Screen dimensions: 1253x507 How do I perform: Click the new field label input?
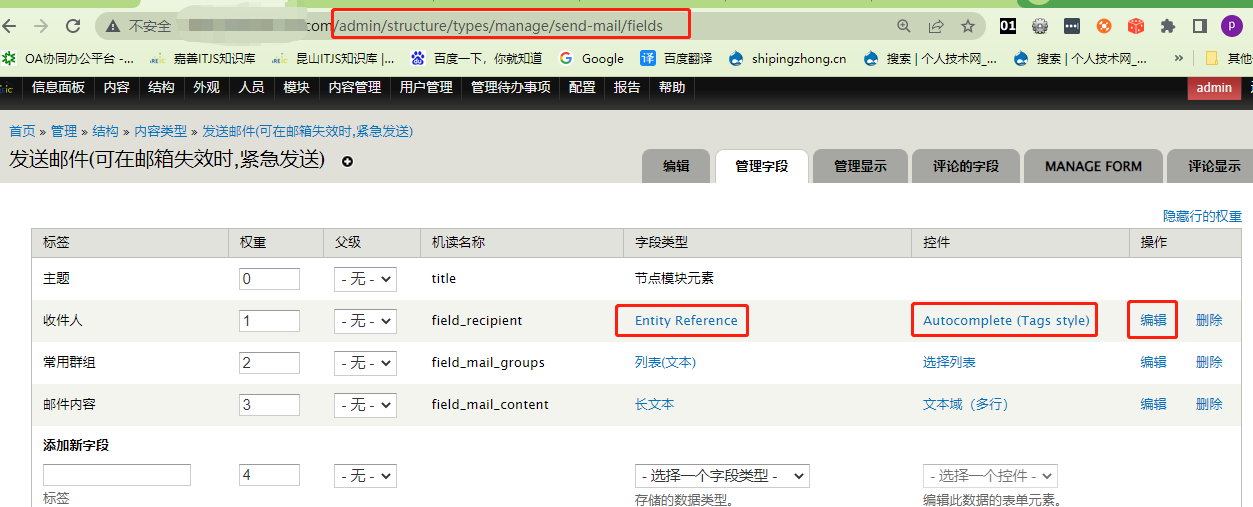coord(117,475)
